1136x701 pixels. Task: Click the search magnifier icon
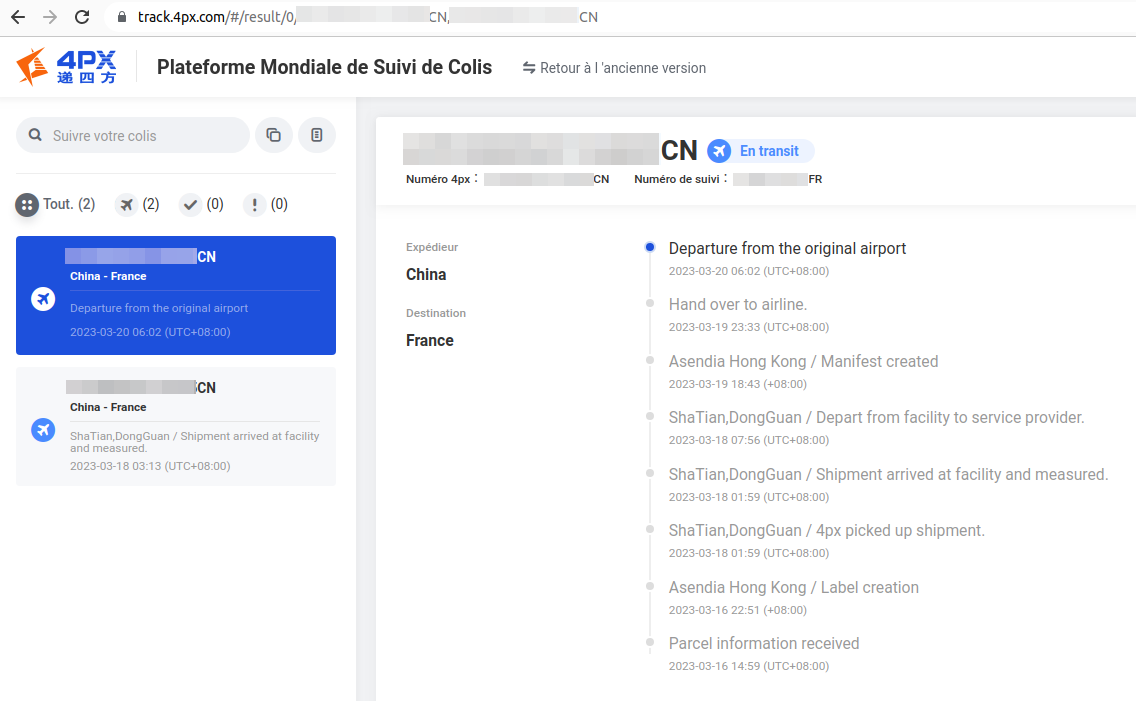[35, 135]
